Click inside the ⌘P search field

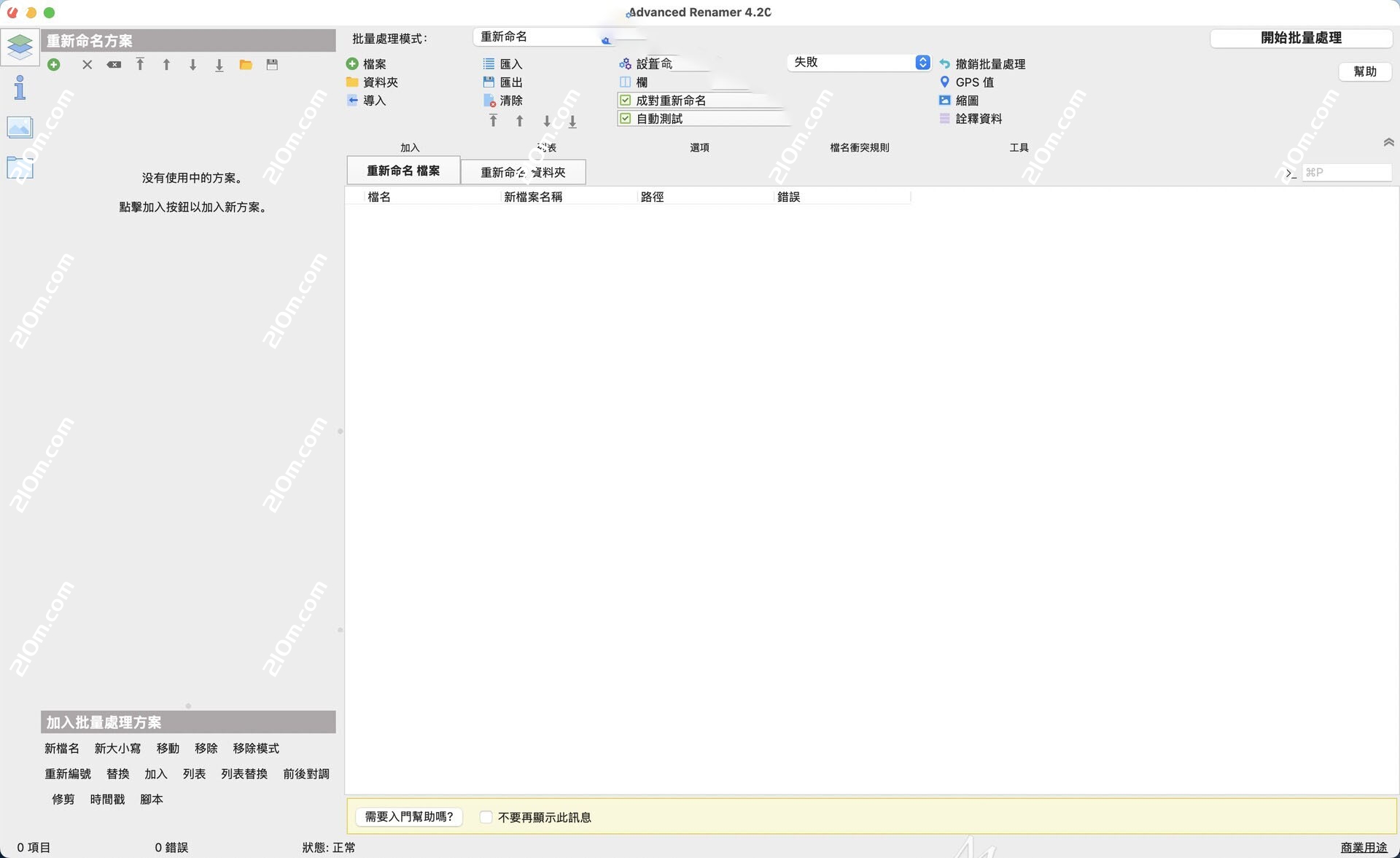point(1347,173)
